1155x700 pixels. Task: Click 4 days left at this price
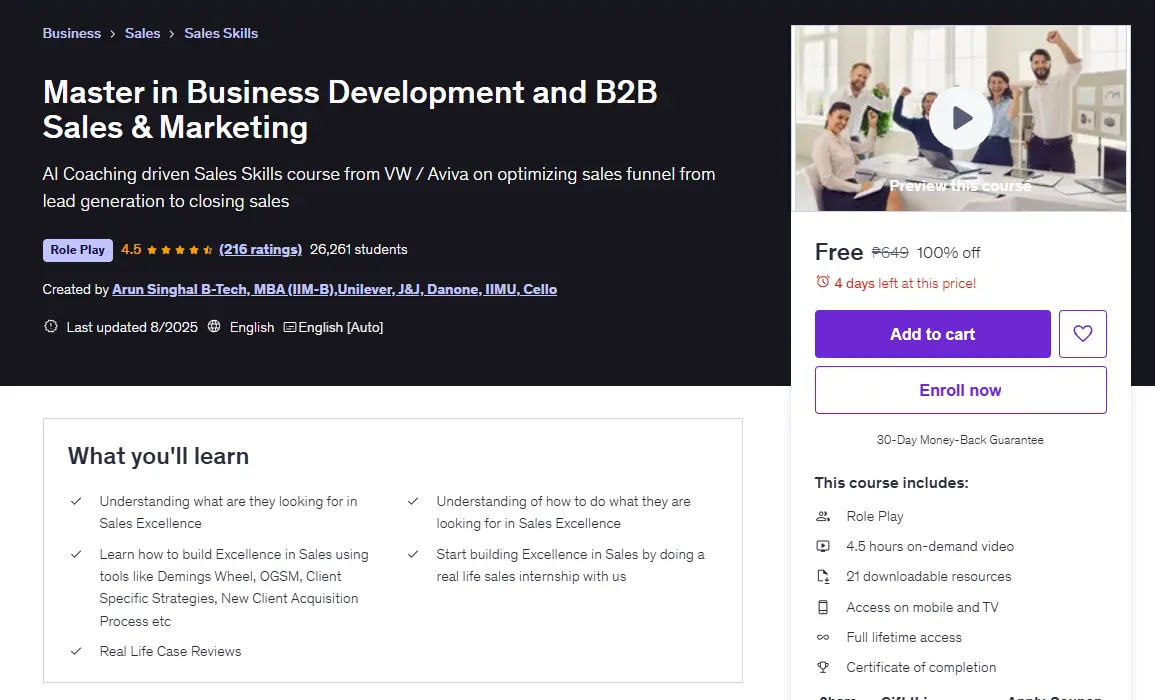pyautogui.click(x=905, y=283)
